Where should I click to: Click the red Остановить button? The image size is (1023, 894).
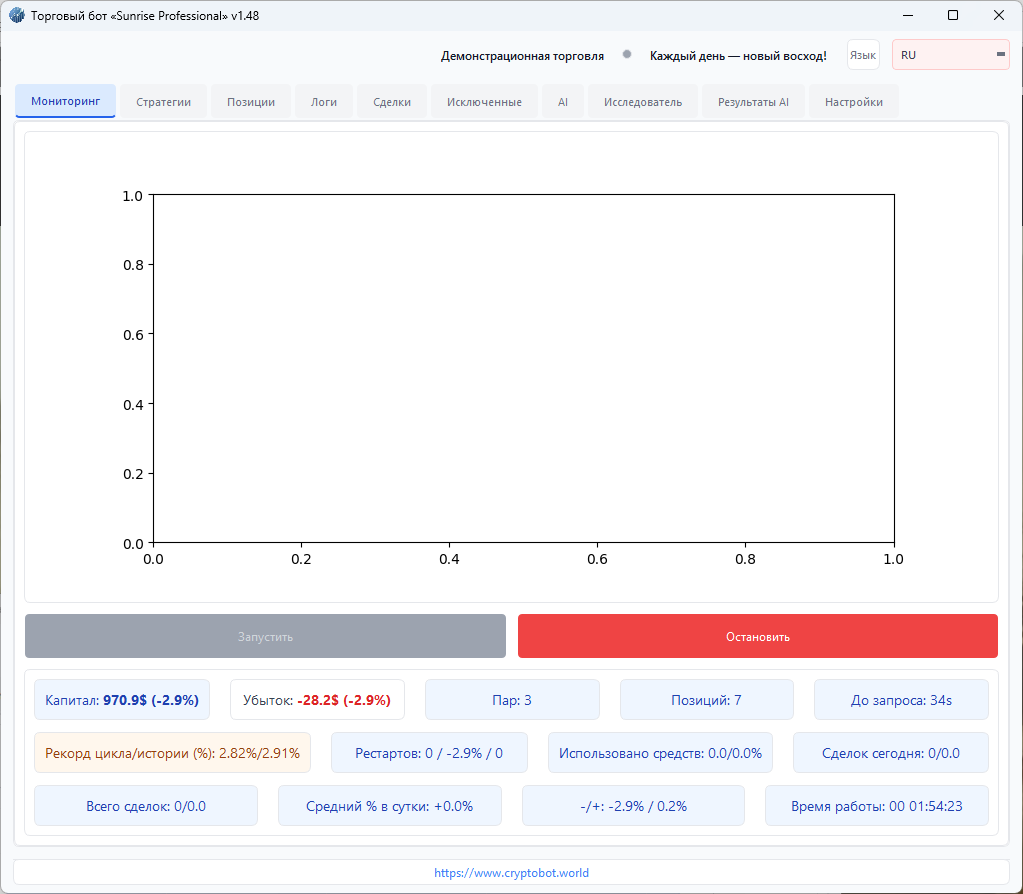pos(757,635)
